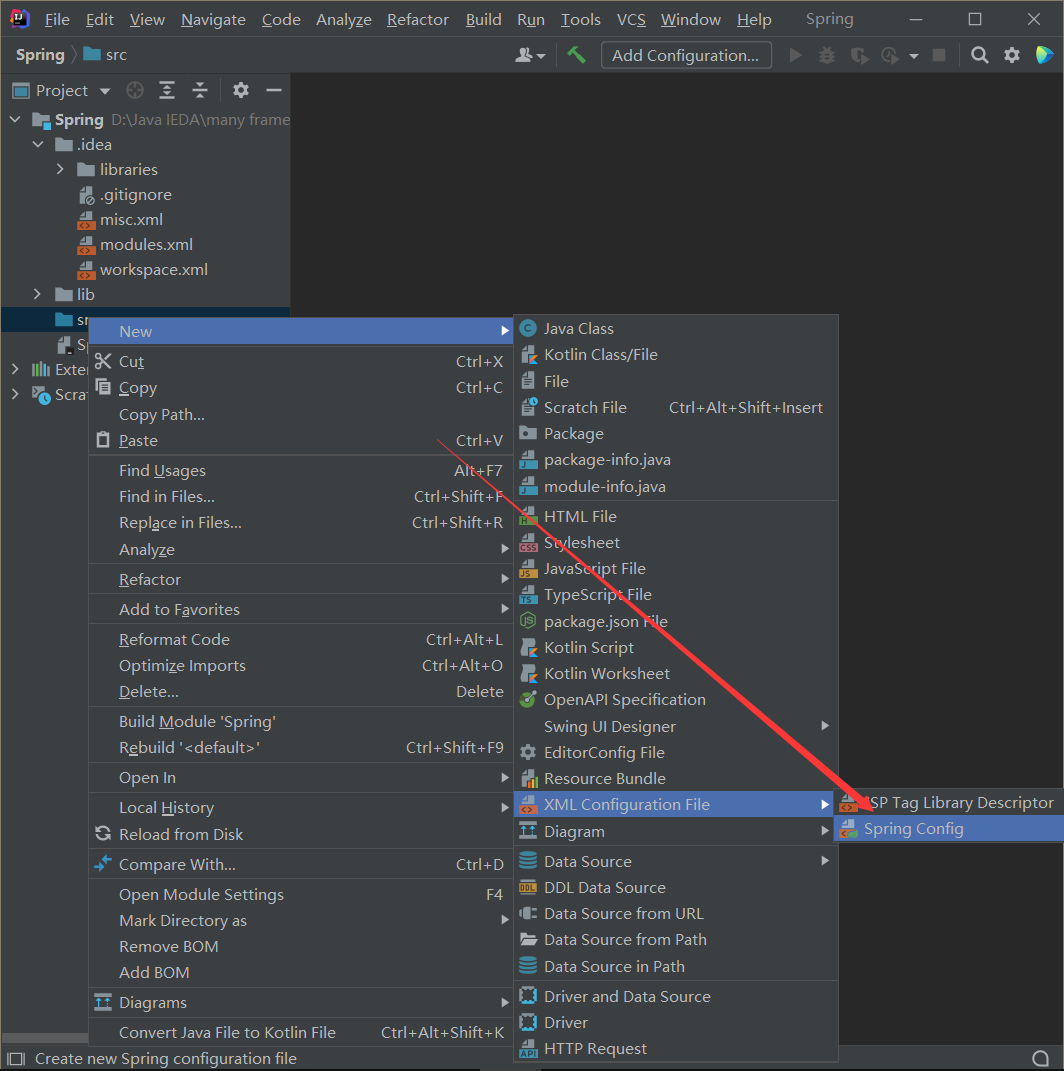
Task: Open Project panel options gear
Action: (240, 90)
